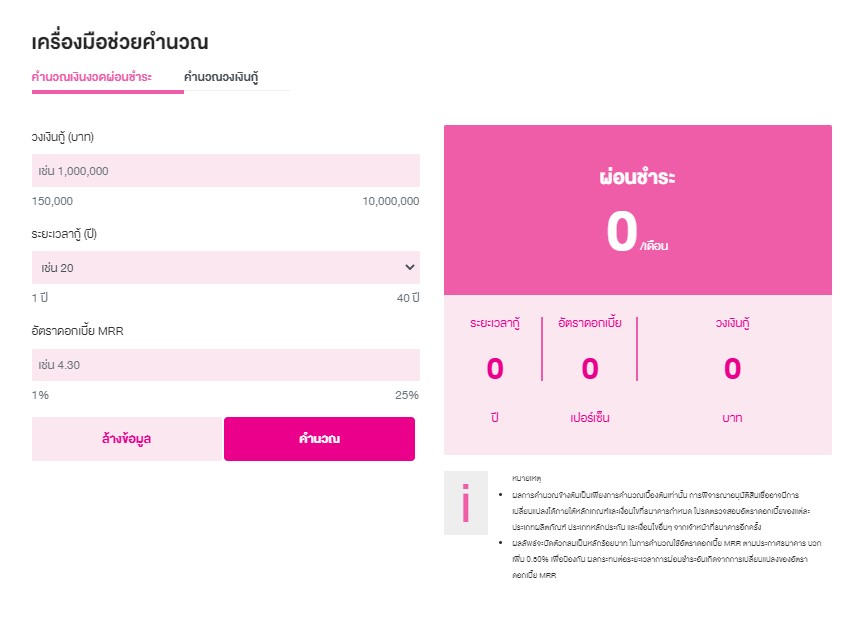Switch to คำนวณเงินงวดผ่อนชำระ tab
This screenshot has height=632, width=863.
tap(92, 77)
